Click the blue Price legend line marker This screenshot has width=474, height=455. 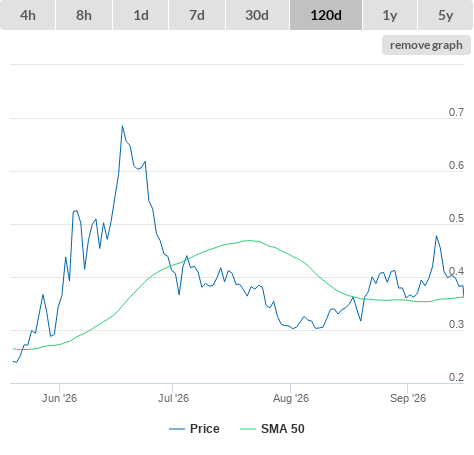177,429
